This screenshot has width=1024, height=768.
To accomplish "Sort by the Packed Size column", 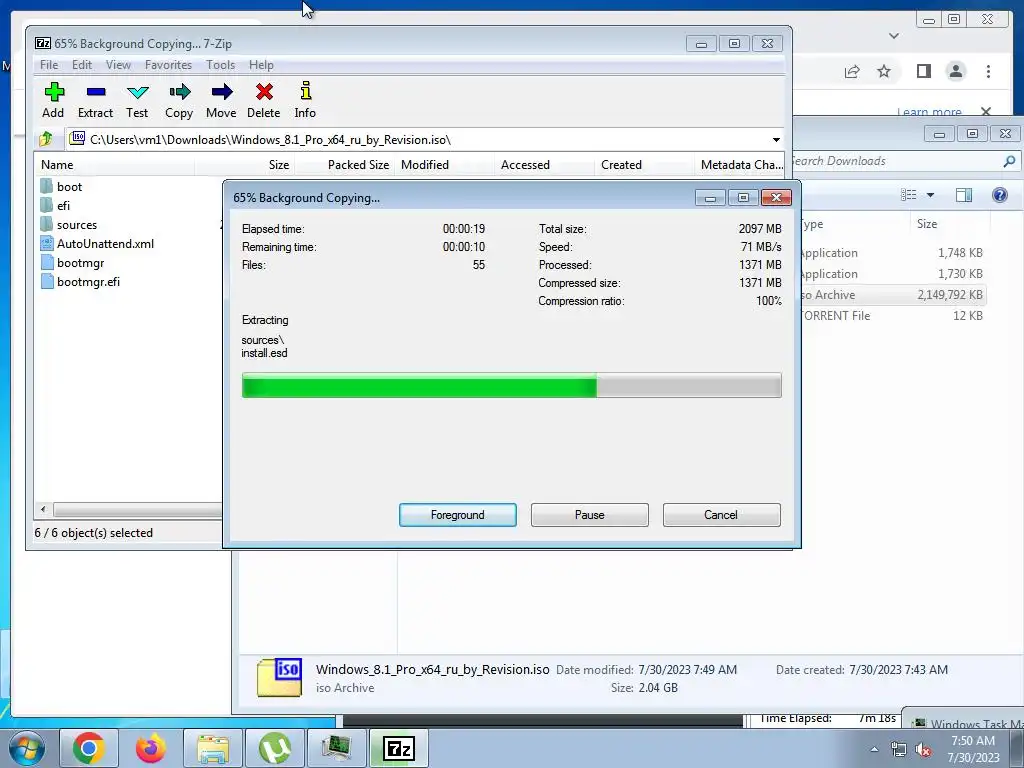I will 344,165.
